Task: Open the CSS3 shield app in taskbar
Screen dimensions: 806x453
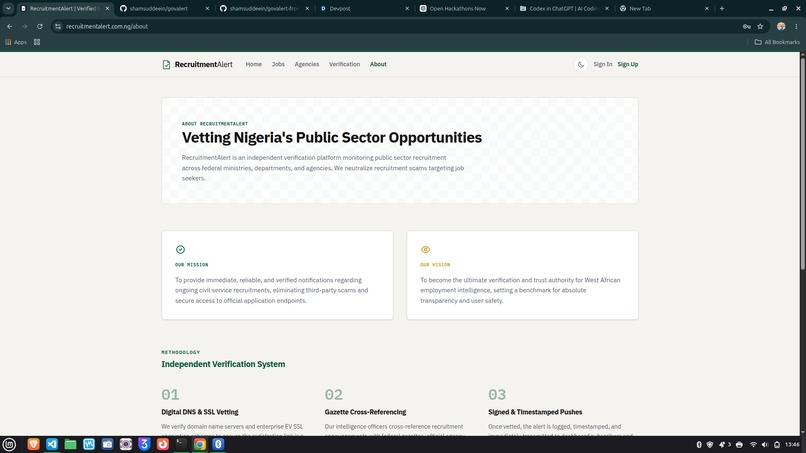Action: pyautogui.click(x=144, y=444)
